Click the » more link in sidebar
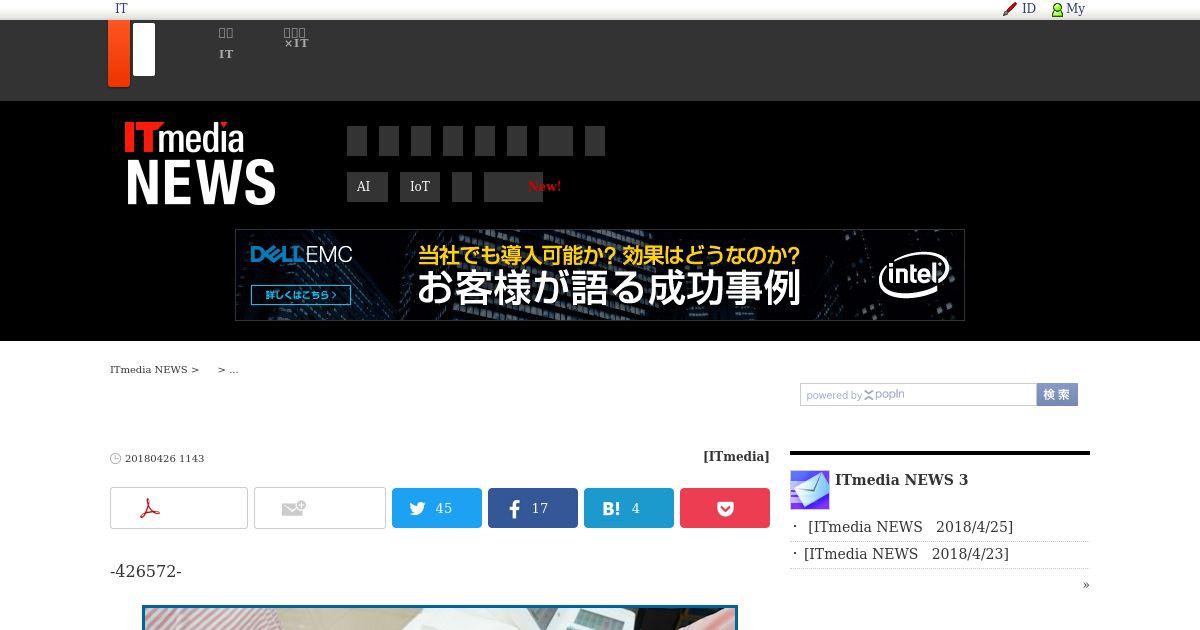 [x=1086, y=585]
